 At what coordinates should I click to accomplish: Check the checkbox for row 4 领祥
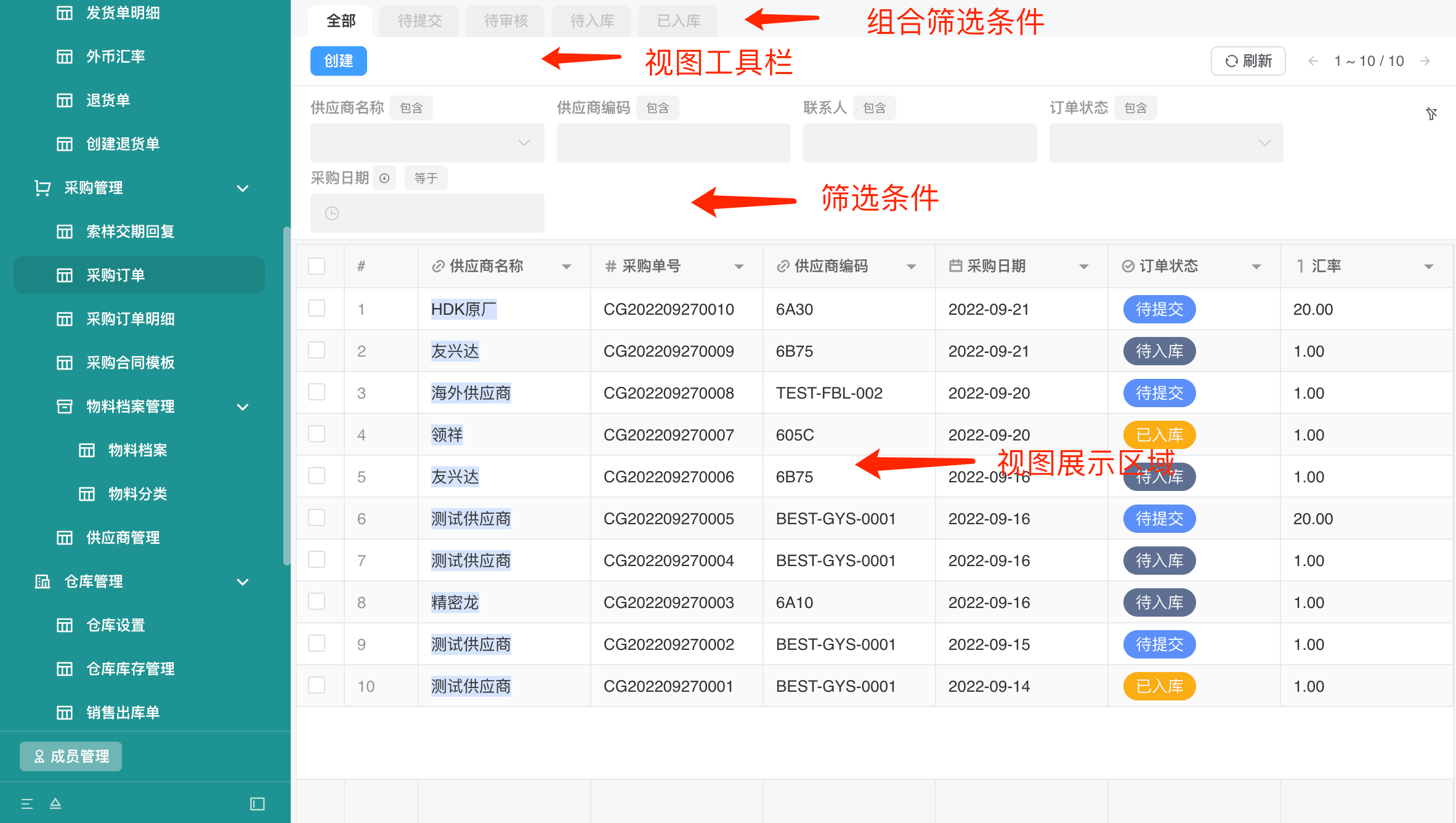coord(317,434)
